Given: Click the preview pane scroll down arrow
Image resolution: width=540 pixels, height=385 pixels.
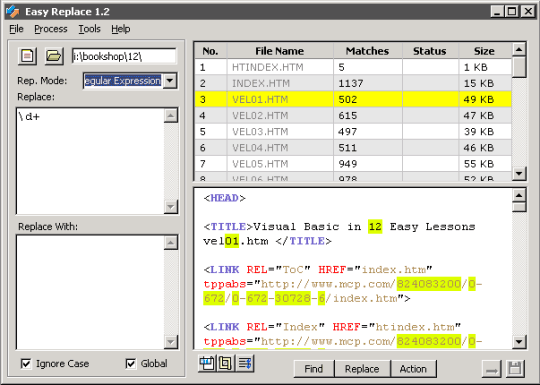Looking at the screenshot, I should (x=519, y=342).
